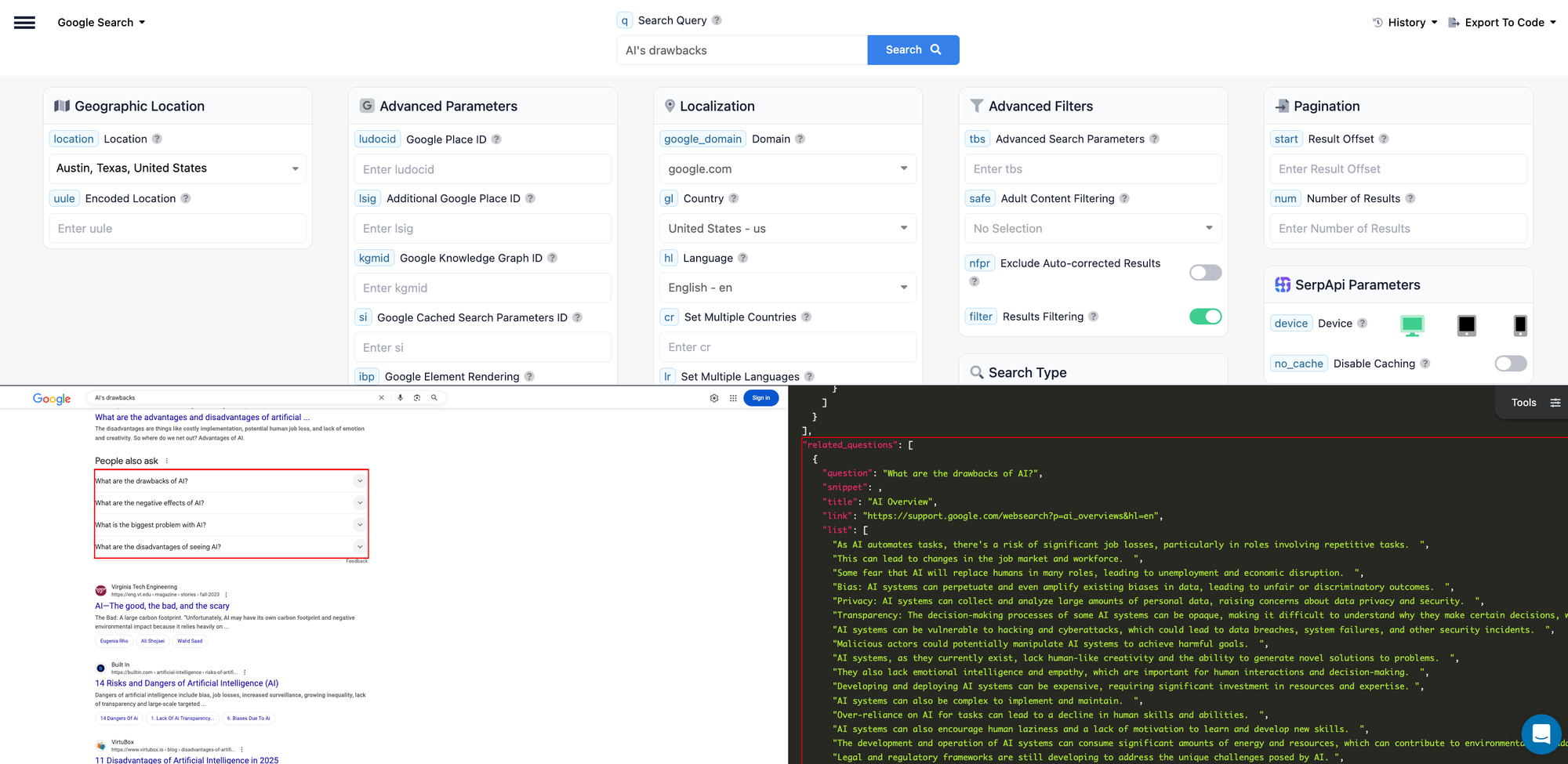
Task: Enable the Disable Caching toggle
Action: coord(1511,364)
